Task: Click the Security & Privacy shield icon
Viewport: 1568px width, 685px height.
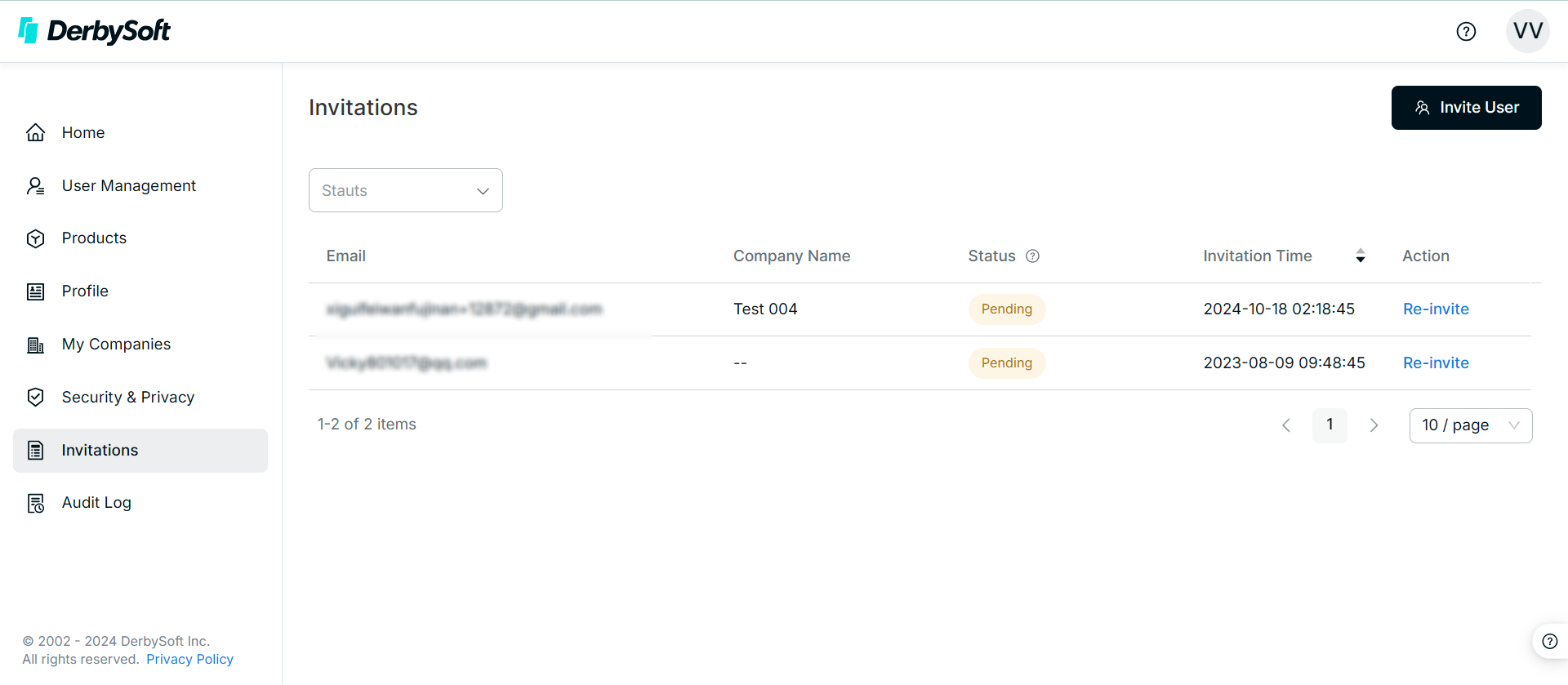Action: click(36, 397)
